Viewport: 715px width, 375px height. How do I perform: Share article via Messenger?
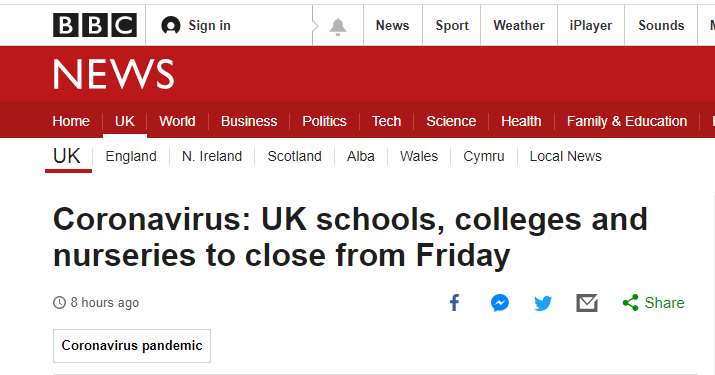point(500,303)
